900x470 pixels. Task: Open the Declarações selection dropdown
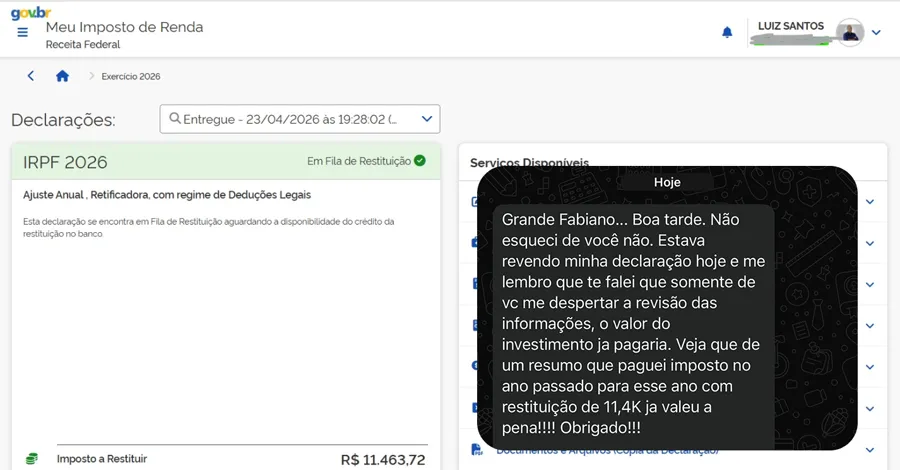click(x=300, y=119)
